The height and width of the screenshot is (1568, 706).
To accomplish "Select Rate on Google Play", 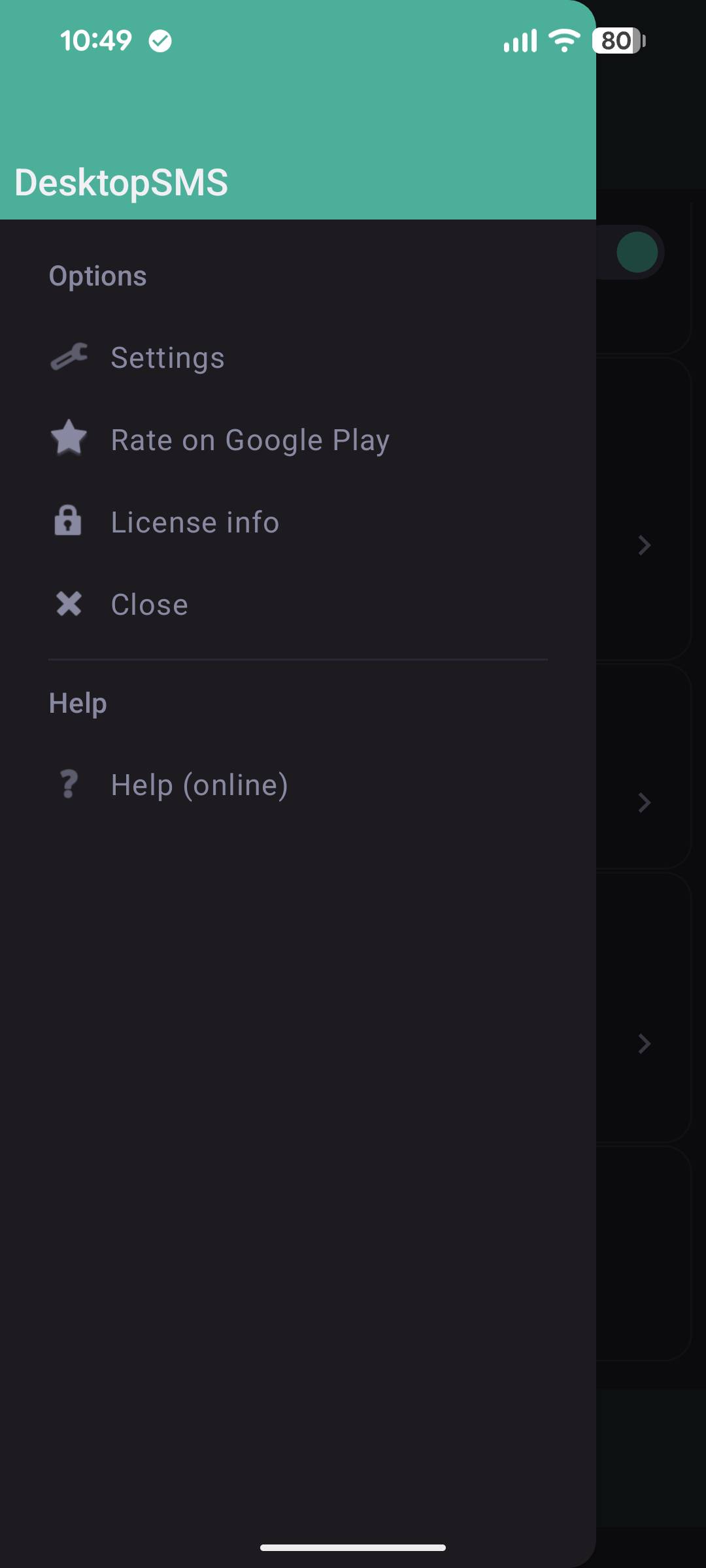I will [x=298, y=440].
